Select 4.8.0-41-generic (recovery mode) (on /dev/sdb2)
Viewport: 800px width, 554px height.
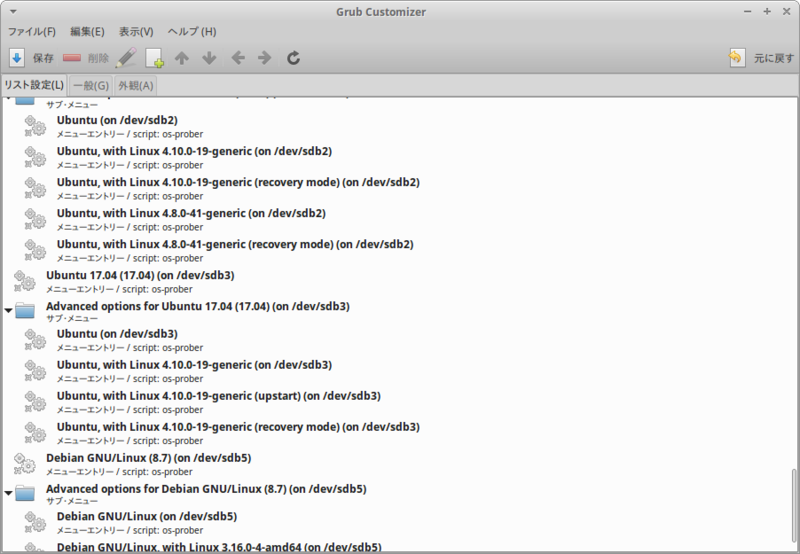pyautogui.click(x=235, y=244)
